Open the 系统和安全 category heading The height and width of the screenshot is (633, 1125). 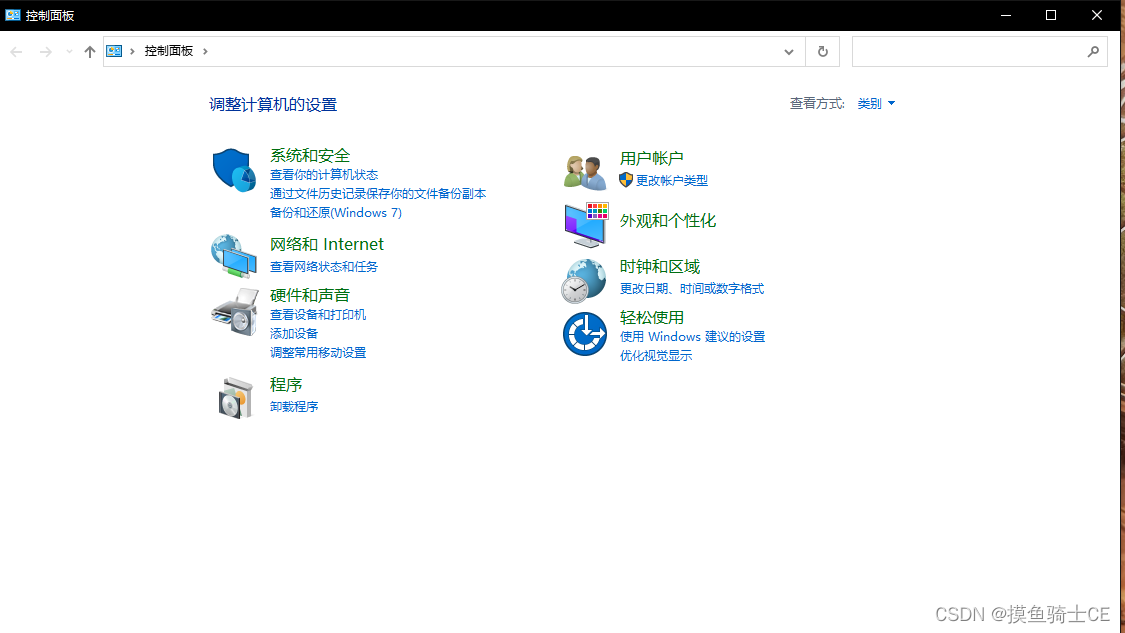coord(310,155)
